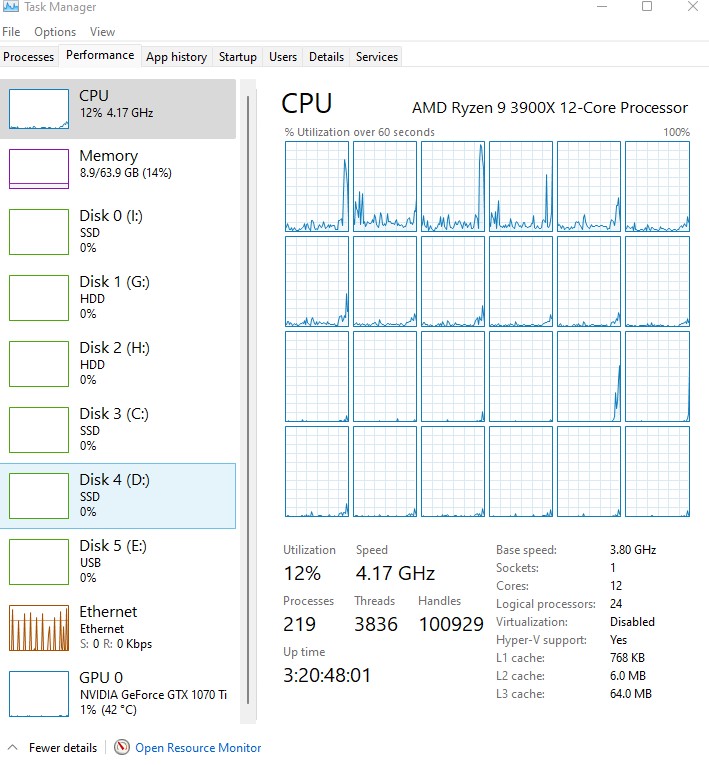
Task: Click the base speed 3.80 GHz value
Action: (633, 550)
